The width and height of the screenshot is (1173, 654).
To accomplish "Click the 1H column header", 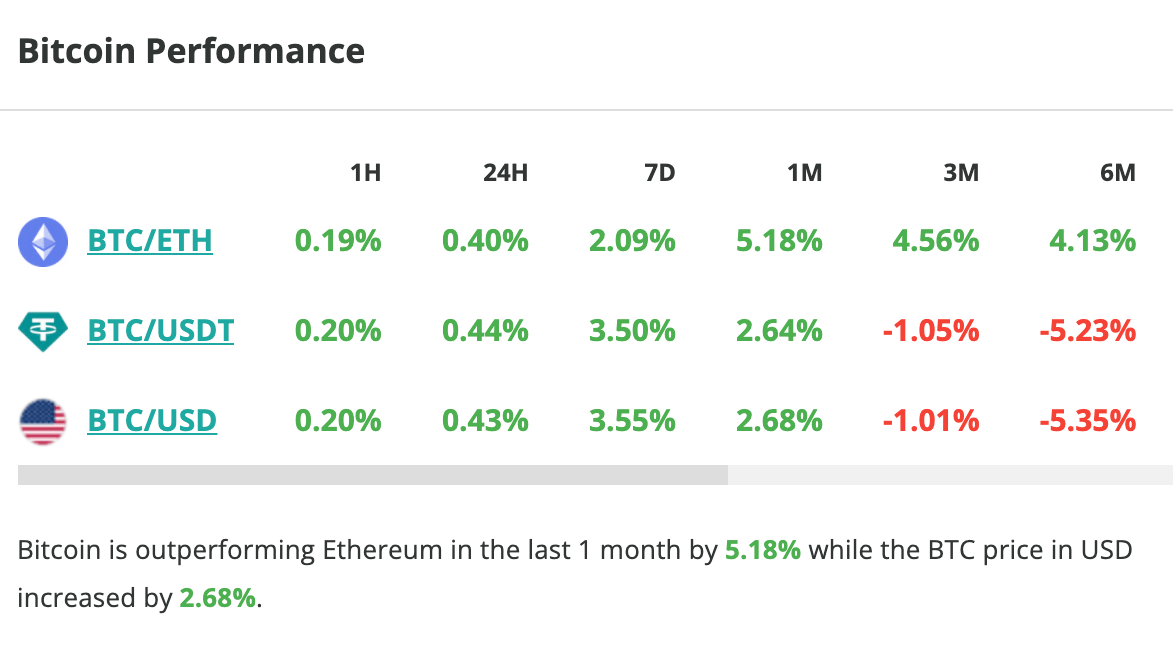I will tap(365, 173).
